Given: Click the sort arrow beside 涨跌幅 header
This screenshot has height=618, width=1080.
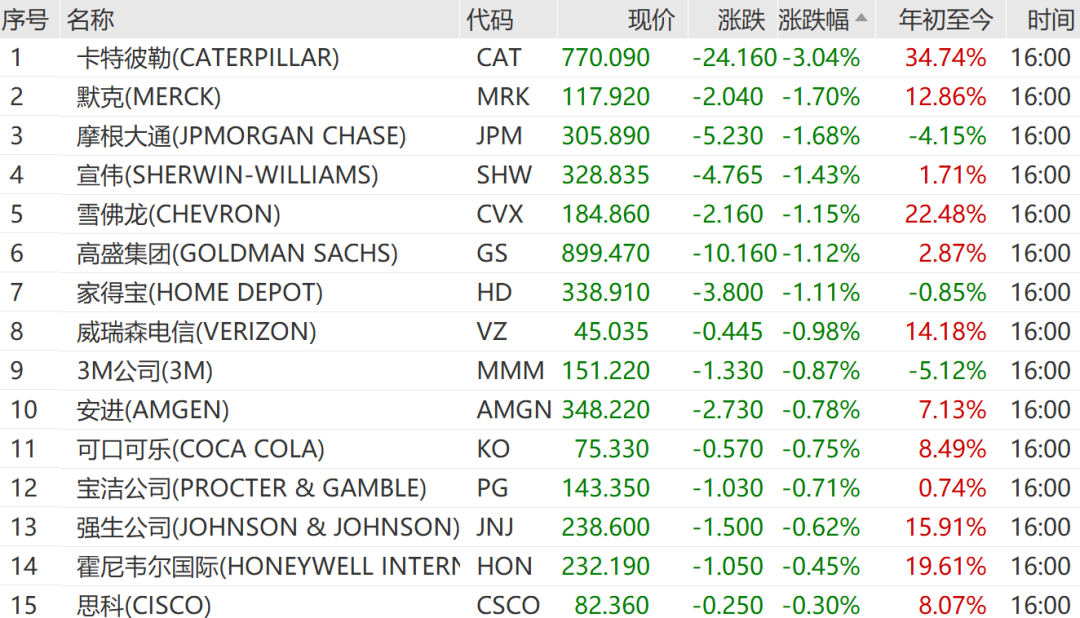Looking at the screenshot, I should (x=861, y=18).
